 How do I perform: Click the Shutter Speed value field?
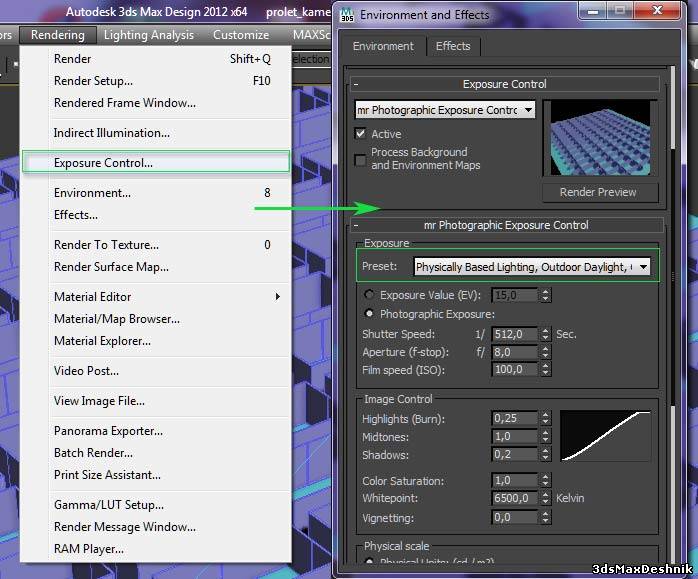(x=515, y=334)
